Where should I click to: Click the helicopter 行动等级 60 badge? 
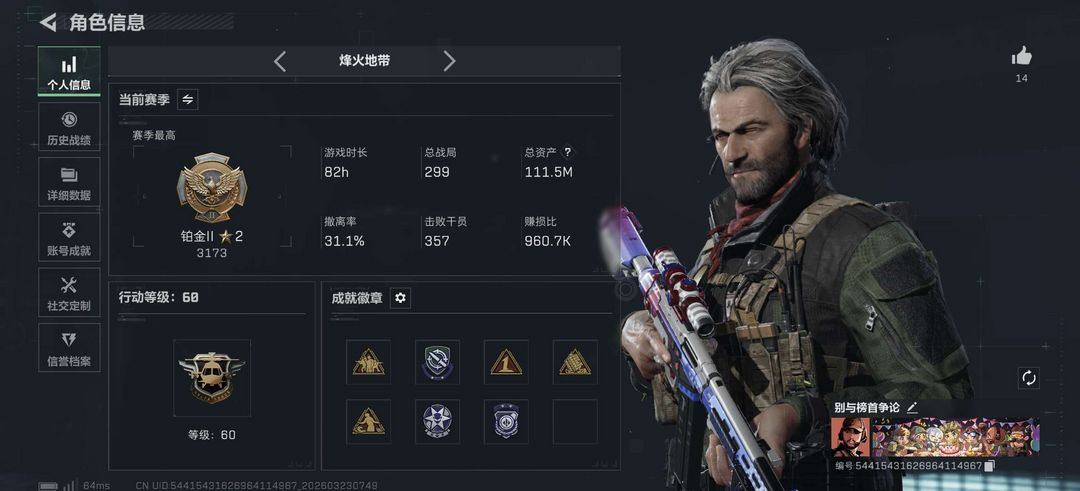(x=211, y=378)
